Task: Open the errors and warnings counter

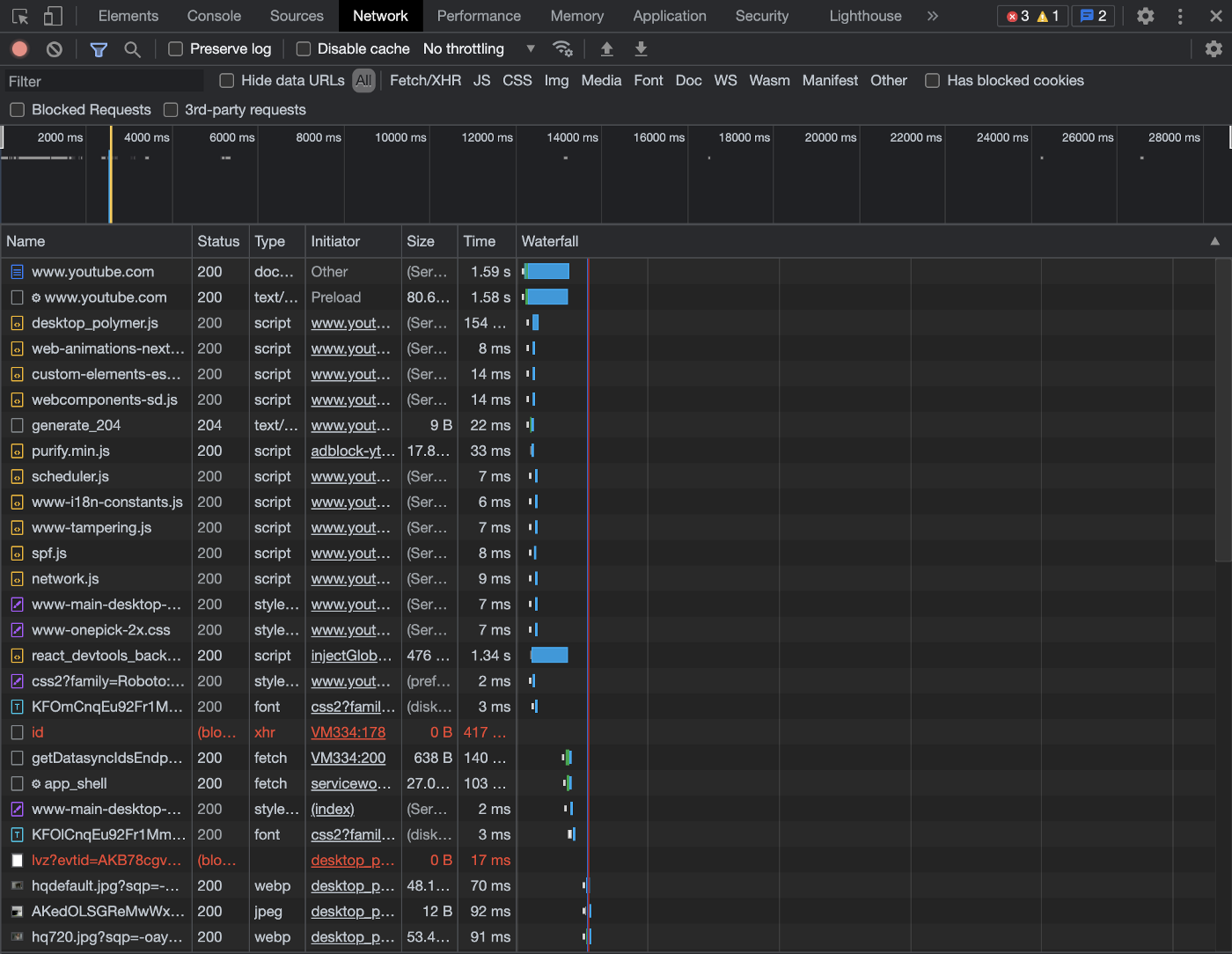Action: click(x=1032, y=16)
